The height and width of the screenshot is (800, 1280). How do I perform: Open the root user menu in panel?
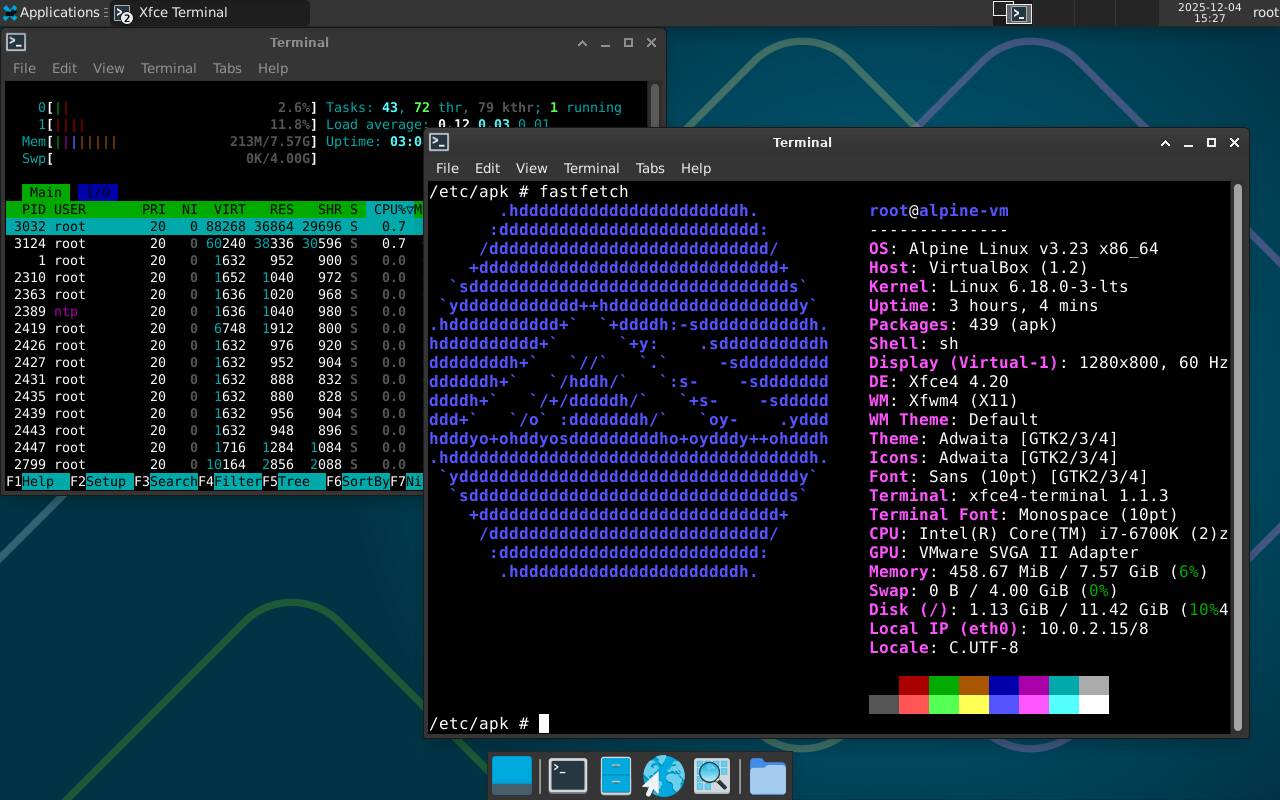coord(1265,13)
